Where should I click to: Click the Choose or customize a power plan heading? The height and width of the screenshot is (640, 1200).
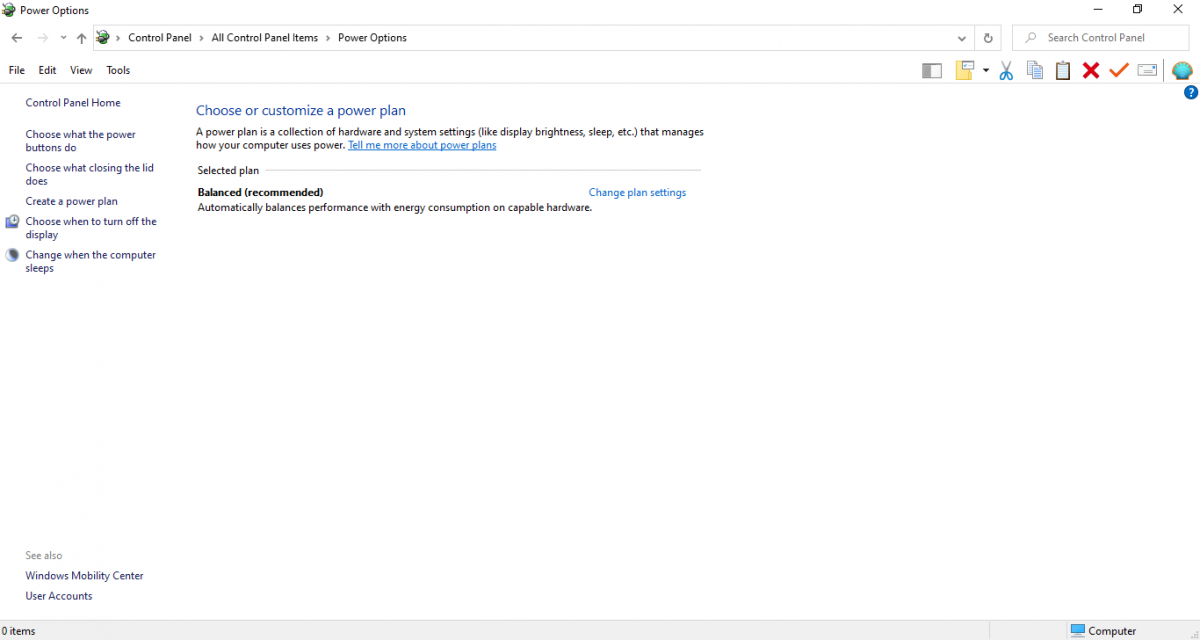click(301, 111)
